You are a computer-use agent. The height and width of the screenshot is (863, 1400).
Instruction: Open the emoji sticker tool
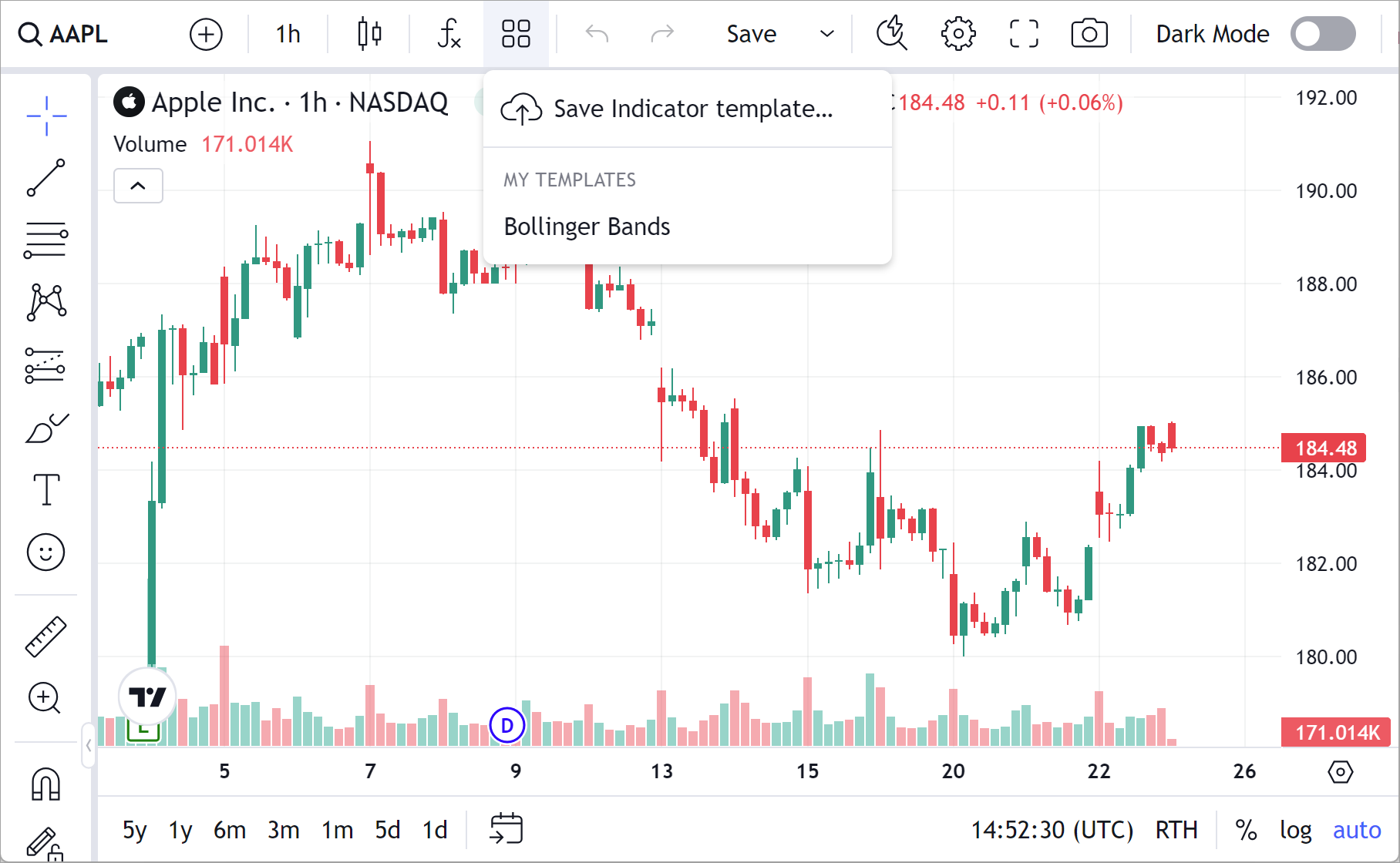pyautogui.click(x=45, y=552)
